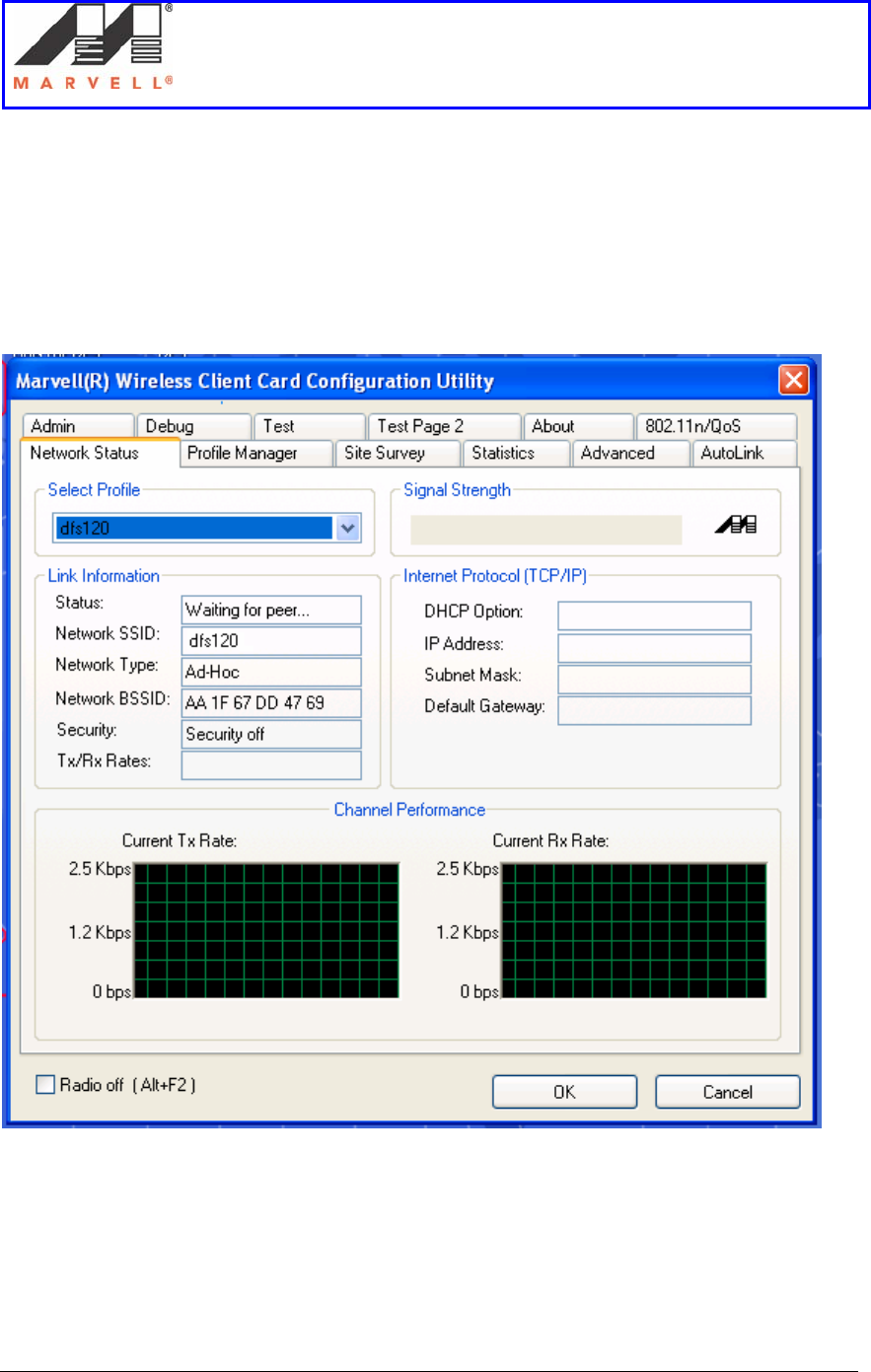The width and height of the screenshot is (871, 1372).
Task: Click the Marvell logo in page header
Action: coord(94,46)
